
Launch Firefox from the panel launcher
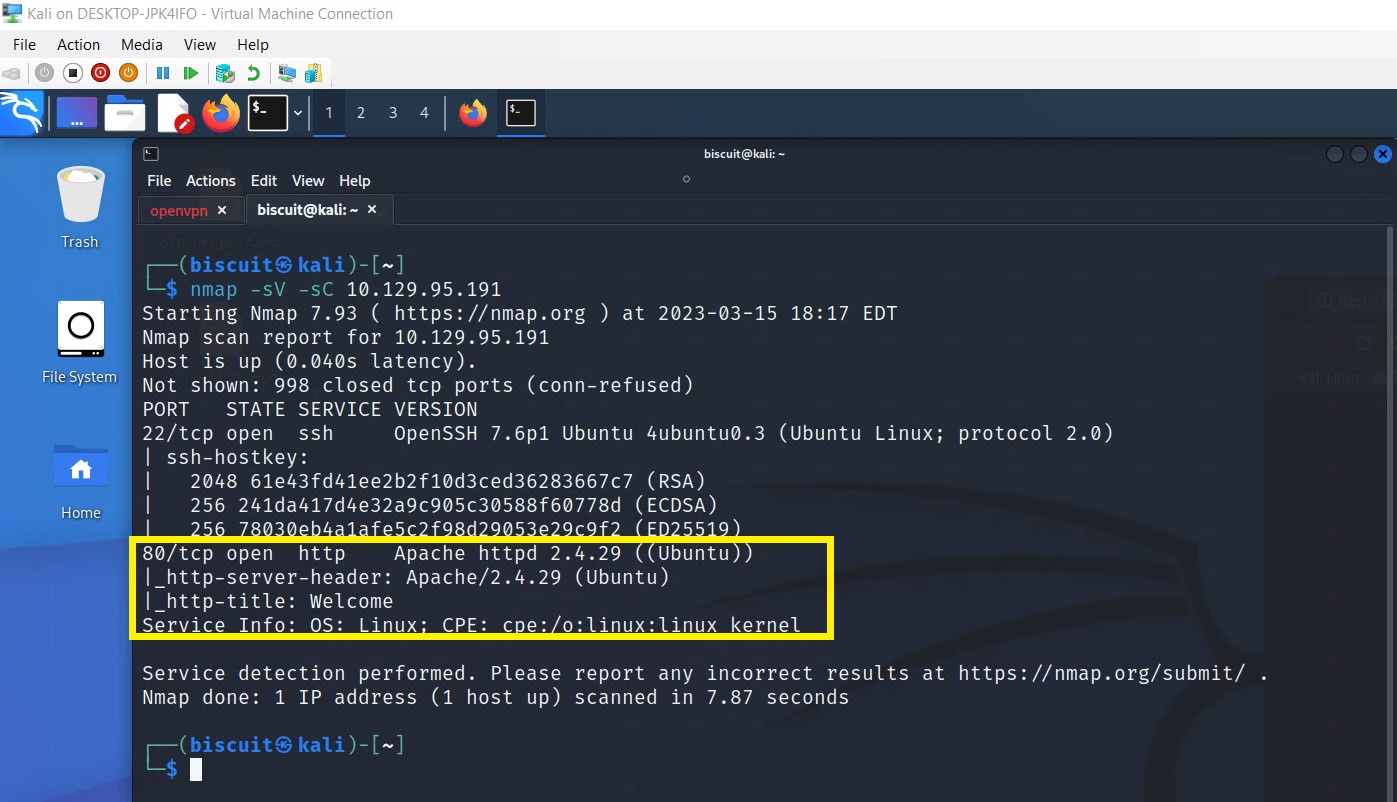point(221,113)
